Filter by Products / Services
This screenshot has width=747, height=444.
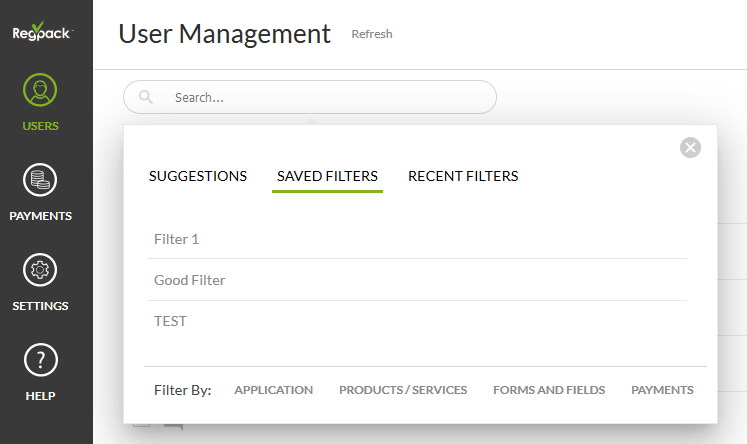click(x=403, y=390)
